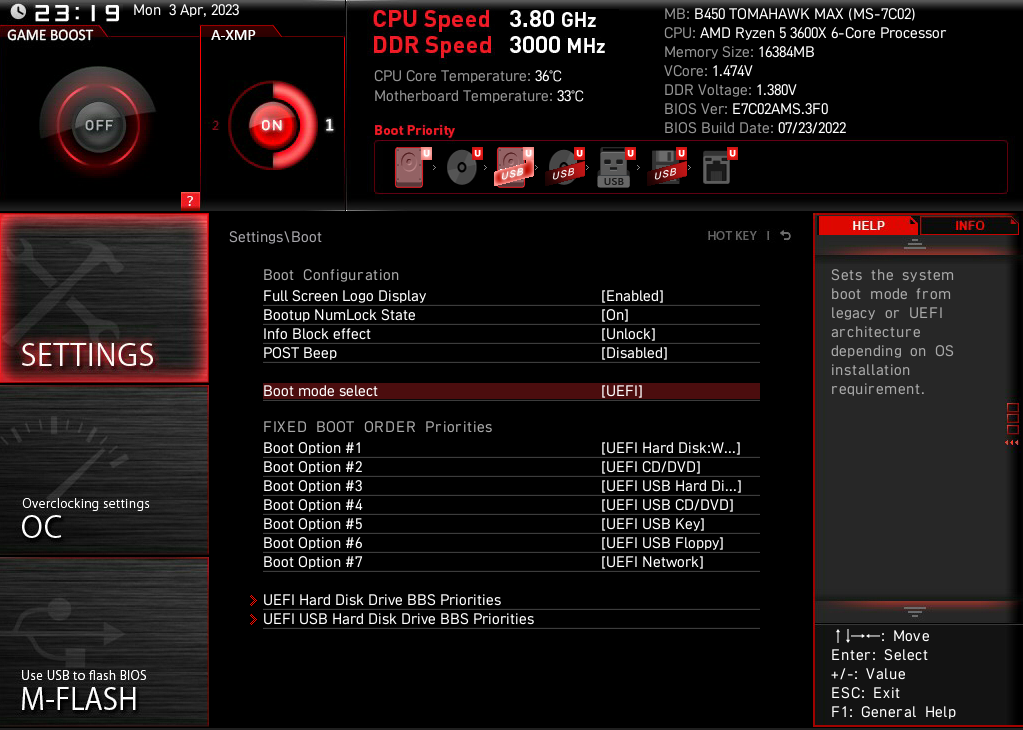Click the Memory Size 16384MB entry
Viewport: 1023px width, 730px height.
(739, 52)
